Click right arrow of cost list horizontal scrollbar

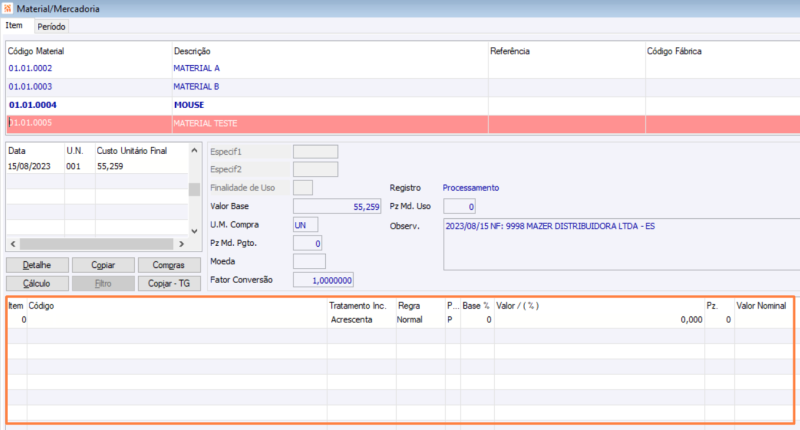pos(181,244)
